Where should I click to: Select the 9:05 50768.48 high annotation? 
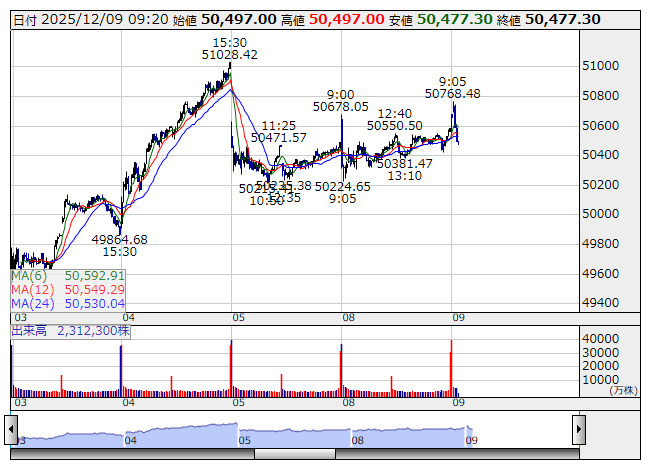[453, 87]
